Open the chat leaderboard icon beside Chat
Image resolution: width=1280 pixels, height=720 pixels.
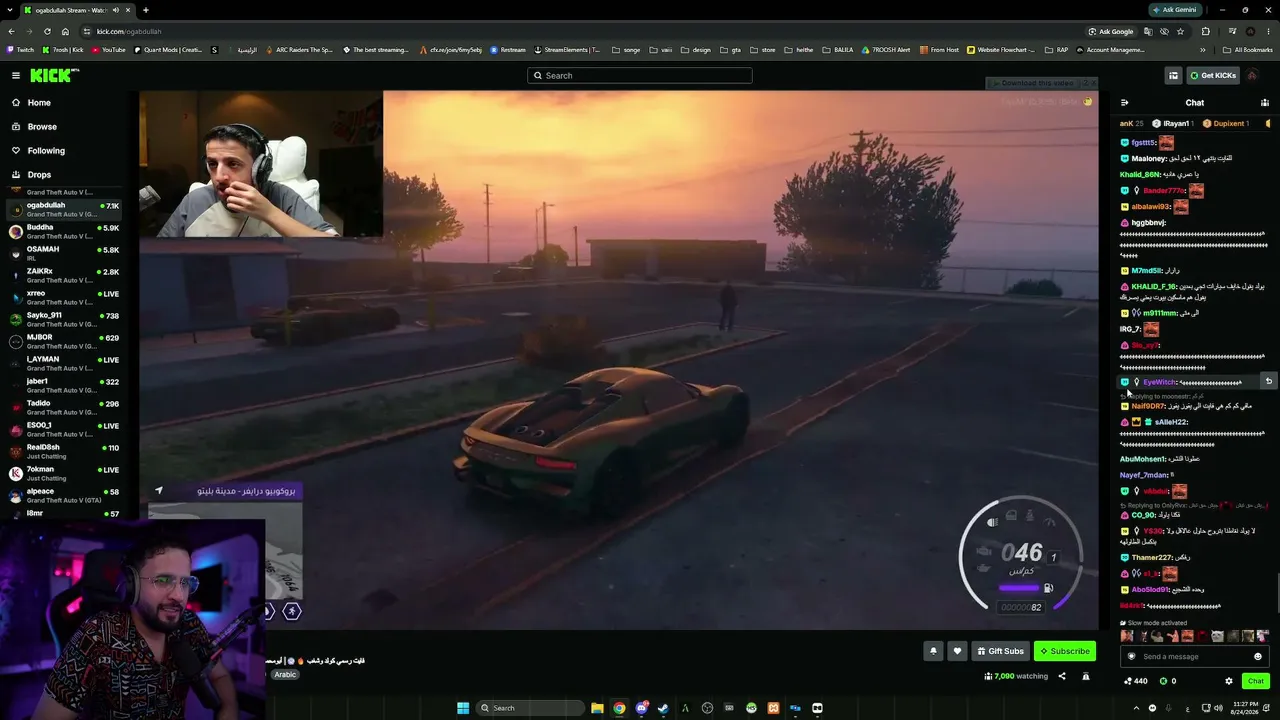coord(1265,103)
